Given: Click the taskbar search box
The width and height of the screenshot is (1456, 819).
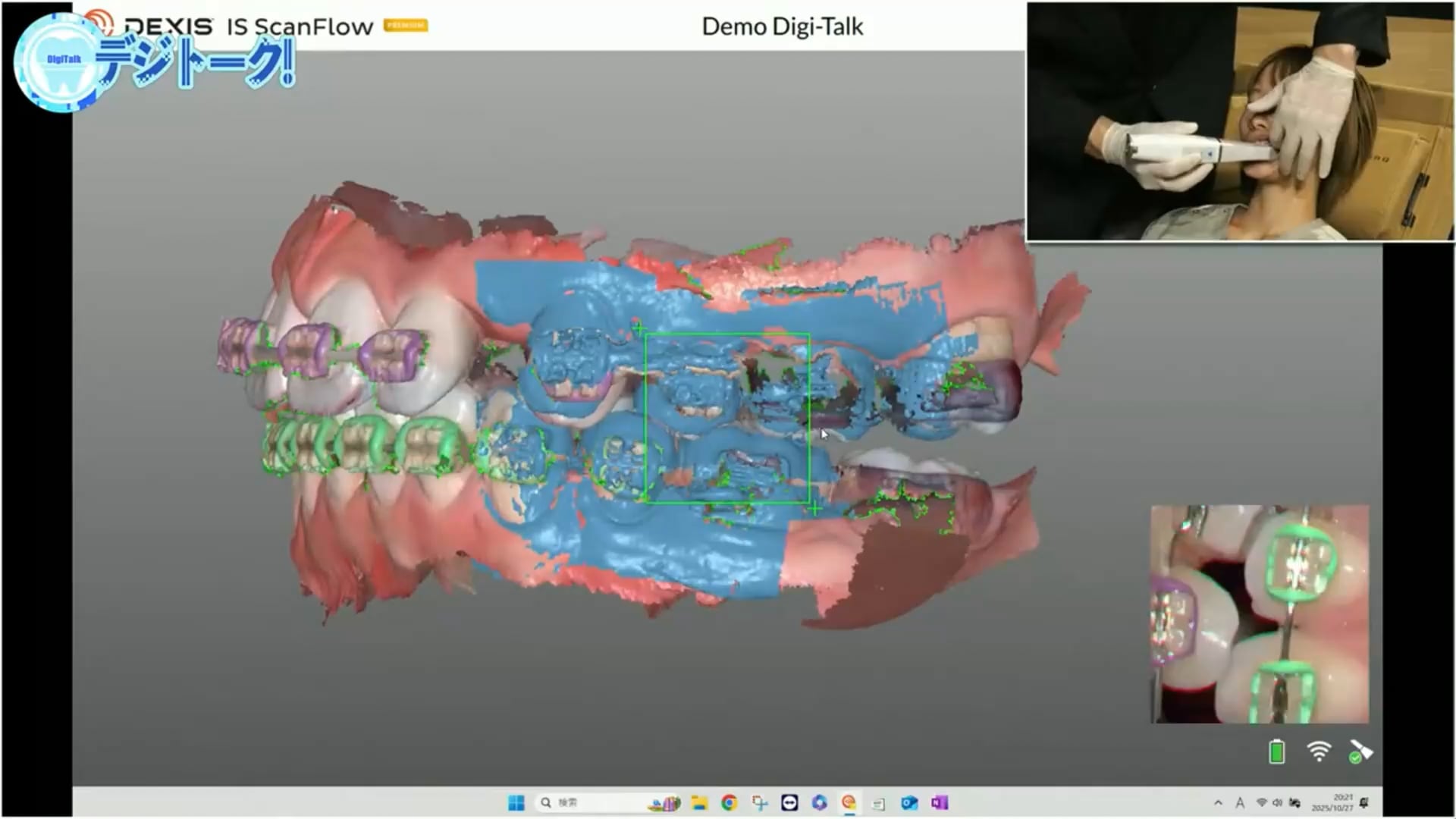Looking at the screenshot, I should [x=584, y=803].
